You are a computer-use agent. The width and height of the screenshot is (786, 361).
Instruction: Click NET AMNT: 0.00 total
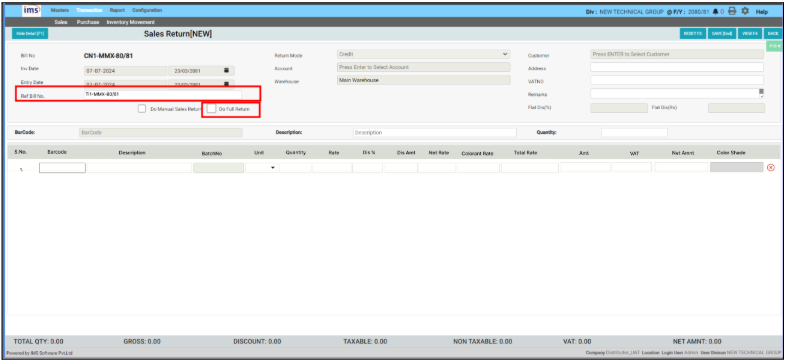pyautogui.click(x=697, y=341)
